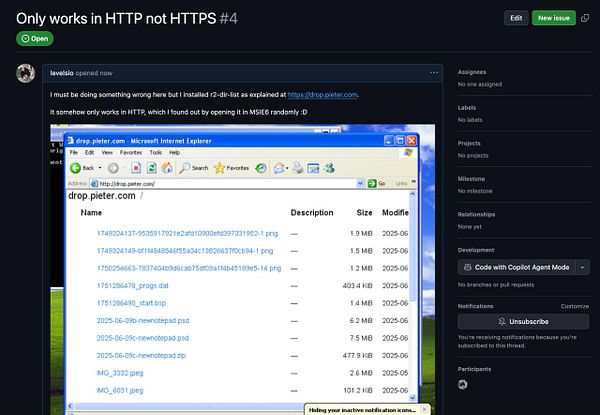The width and height of the screenshot is (600, 415).
Task: Close the inactive notification icons balloon
Action: (x=424, y=409)
